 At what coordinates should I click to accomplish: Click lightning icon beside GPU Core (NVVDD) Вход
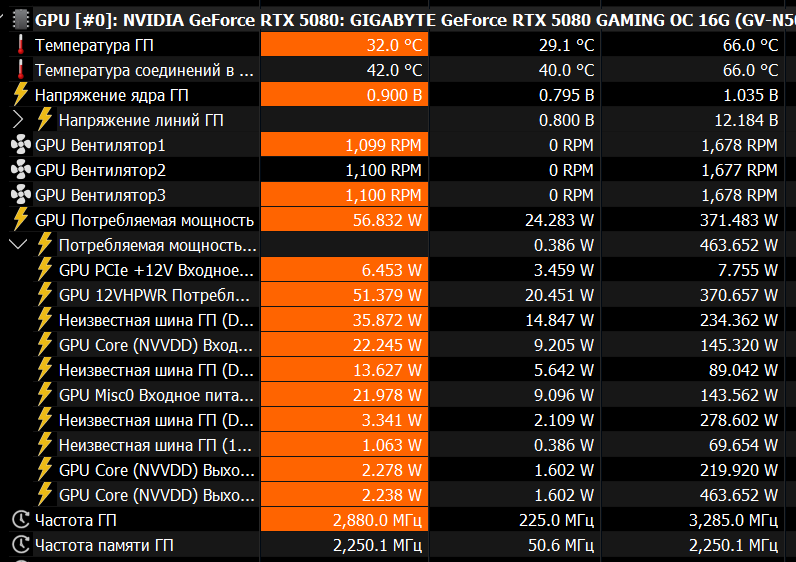click(45, 345)
